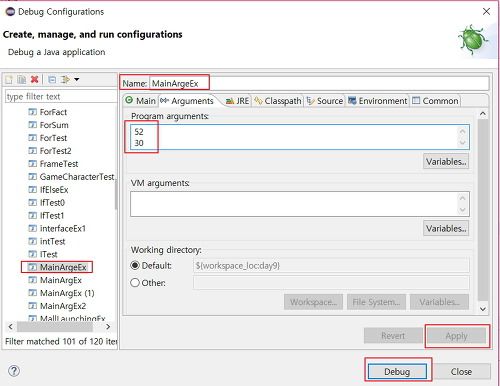The width and height of the screenshot is (500, 386).
Task: Select the ForTest2 configuration
Action: (56, 151)
